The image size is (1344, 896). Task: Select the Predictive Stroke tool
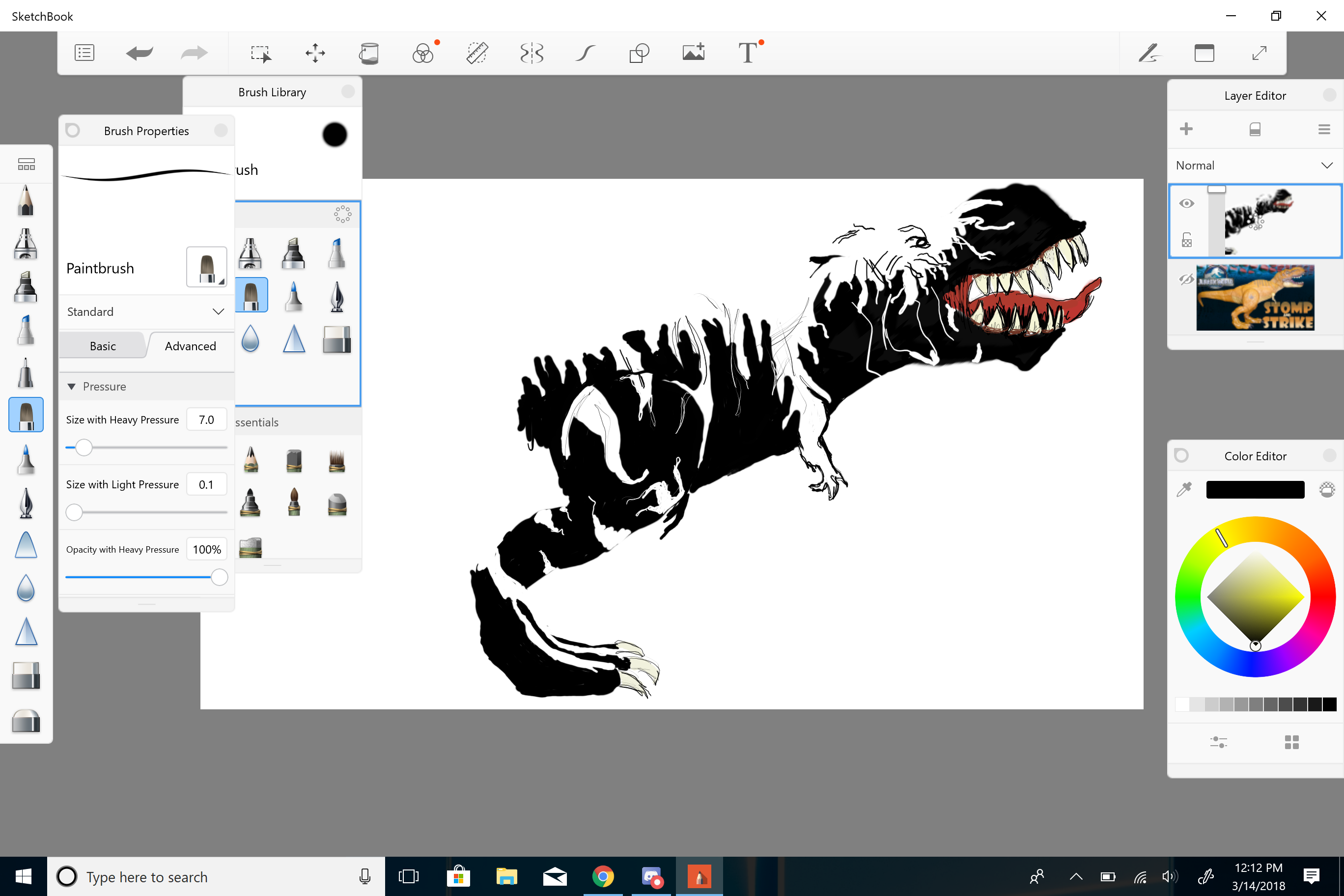[x=585, y=53]
